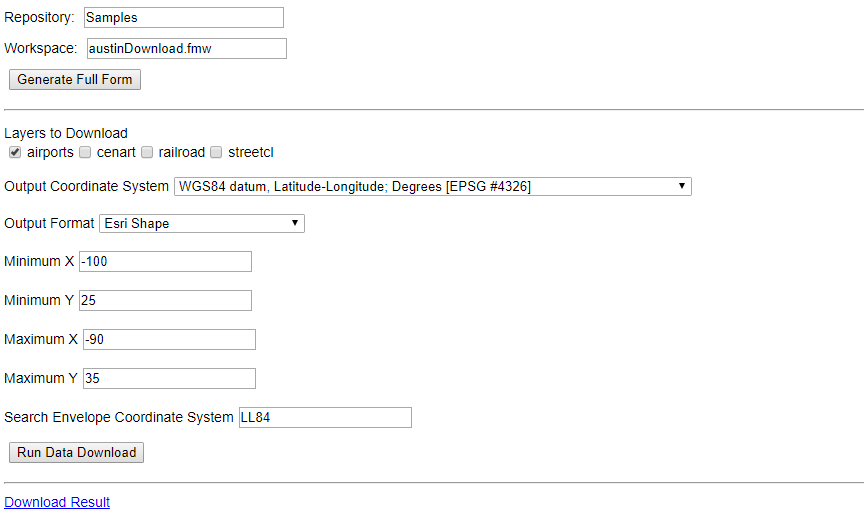The image size is (864, 528).
Task: Enable the cenart layer checkbox
Action: 86,153
